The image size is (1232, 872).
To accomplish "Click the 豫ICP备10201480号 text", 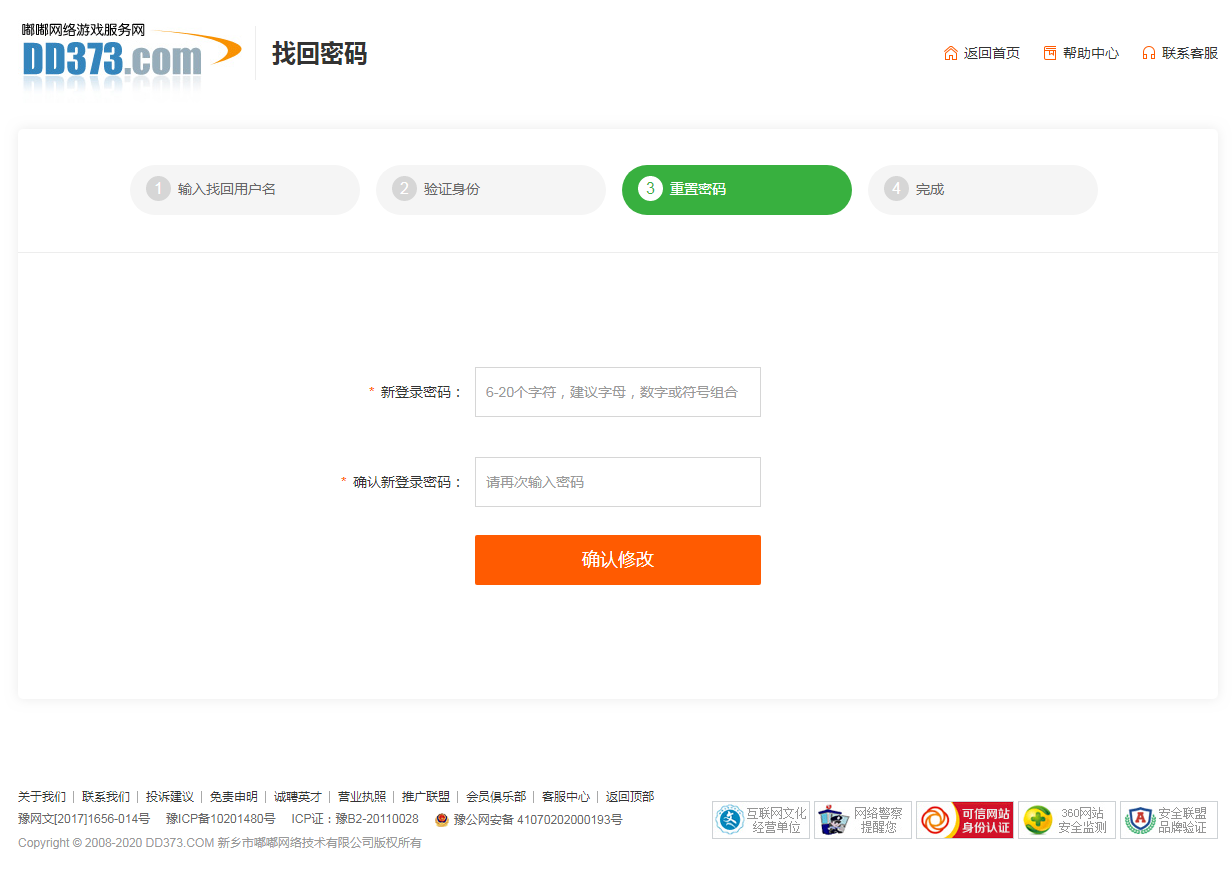I will (x=221, y=820).
